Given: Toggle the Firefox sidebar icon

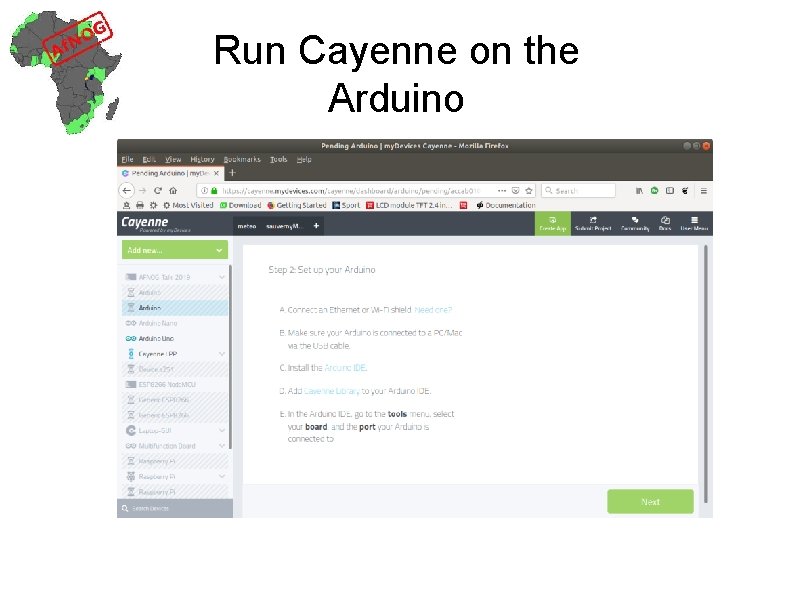Looking at the screenshot, I should pos(670,190).
